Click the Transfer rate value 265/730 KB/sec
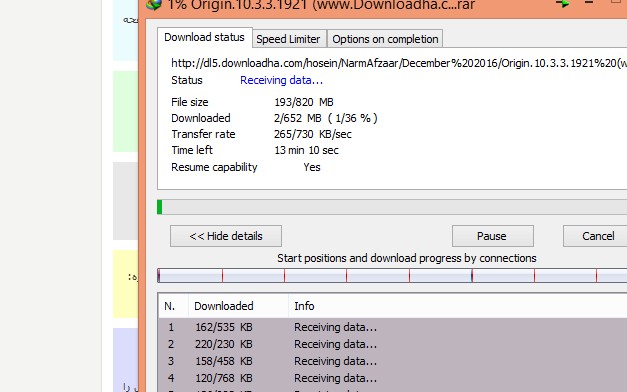 point(313,134)
